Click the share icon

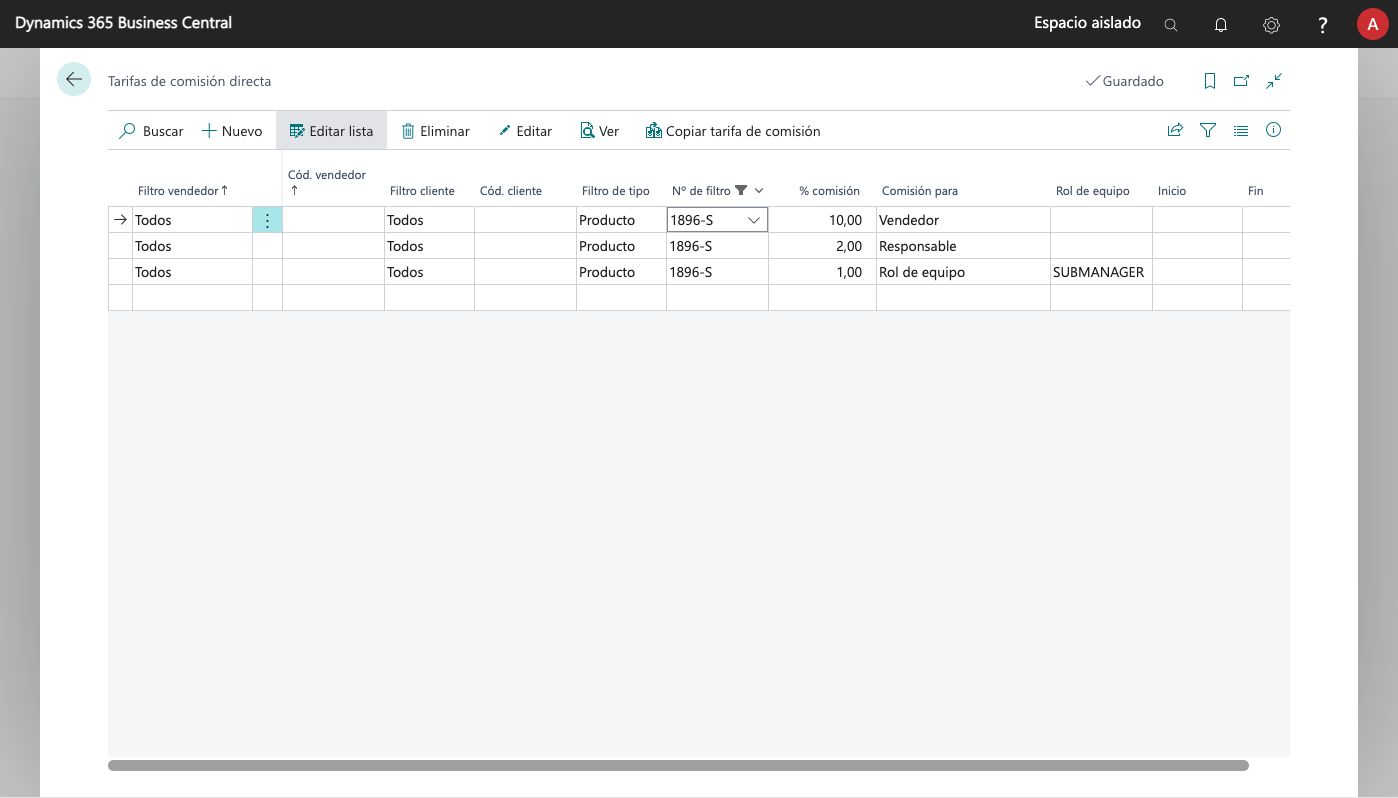pyautogui.click(x=1175, y=130)
